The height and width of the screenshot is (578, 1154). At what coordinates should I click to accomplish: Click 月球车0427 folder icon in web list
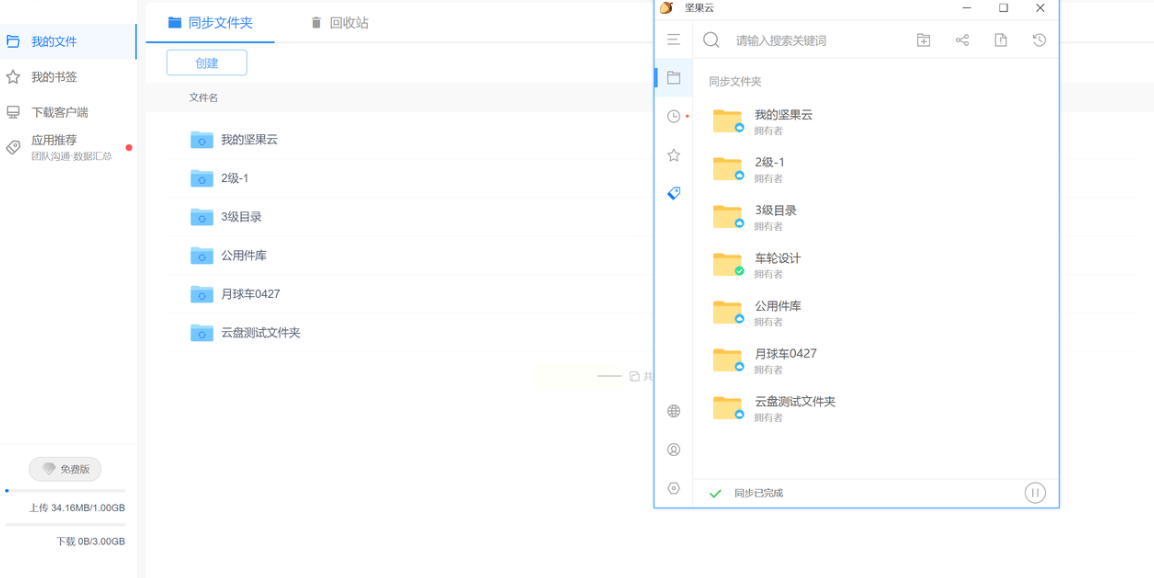(202, 294)
